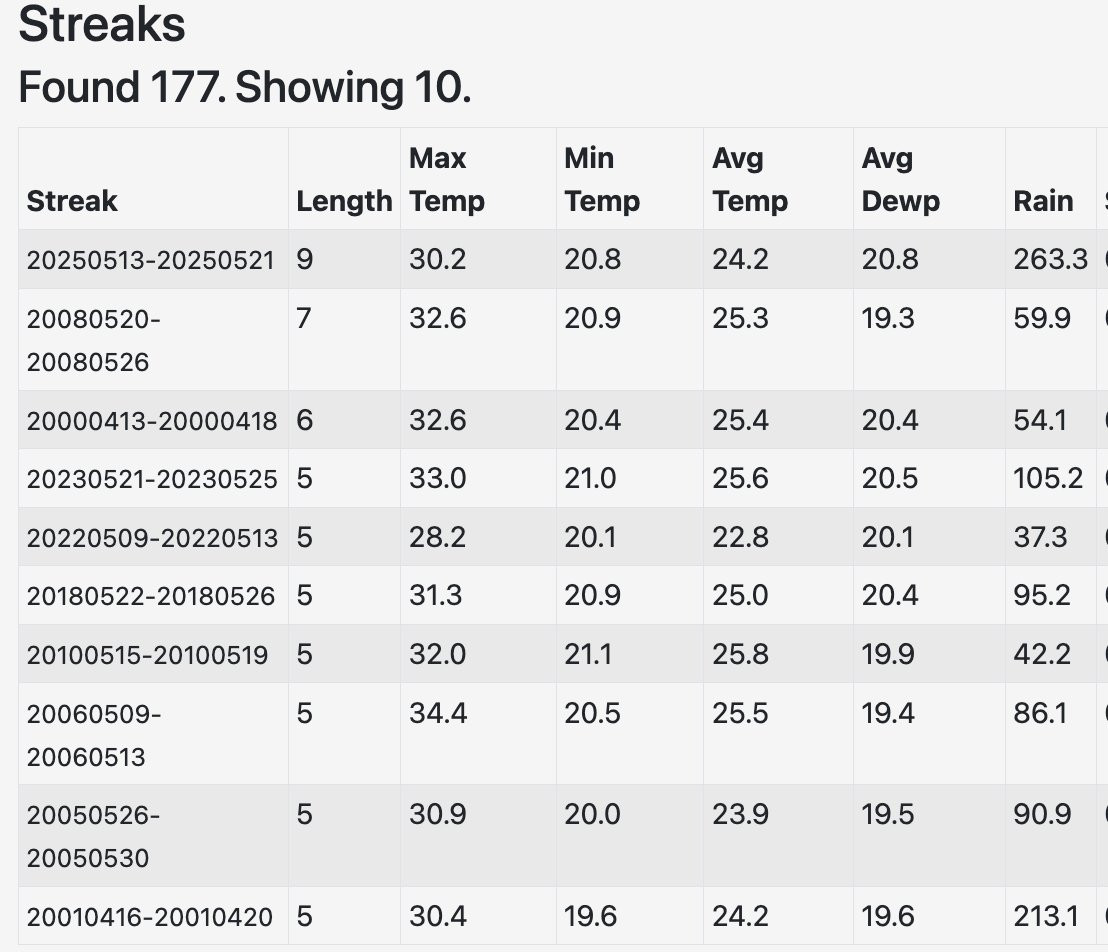Click the 34.4 max temp cell

click(x=437, y=714)
